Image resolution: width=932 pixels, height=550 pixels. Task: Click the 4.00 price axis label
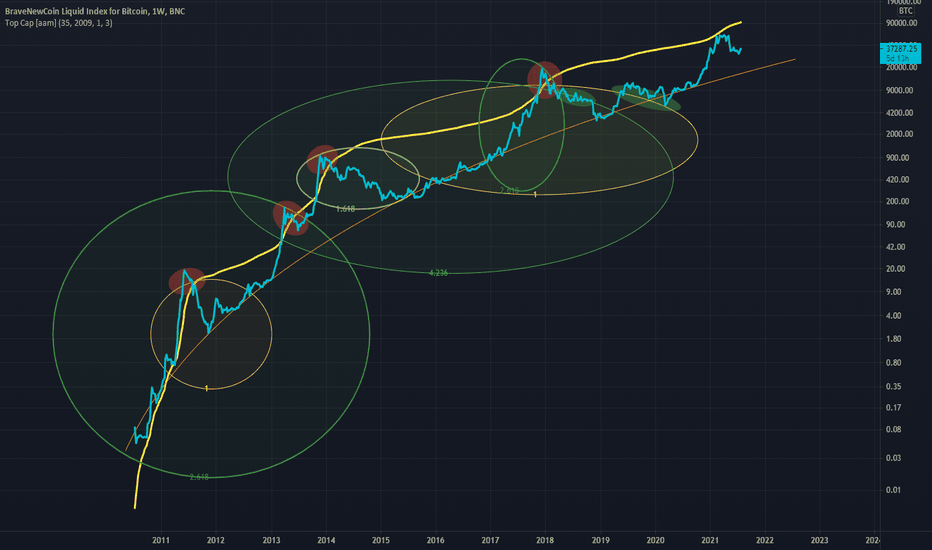point(893,316)
